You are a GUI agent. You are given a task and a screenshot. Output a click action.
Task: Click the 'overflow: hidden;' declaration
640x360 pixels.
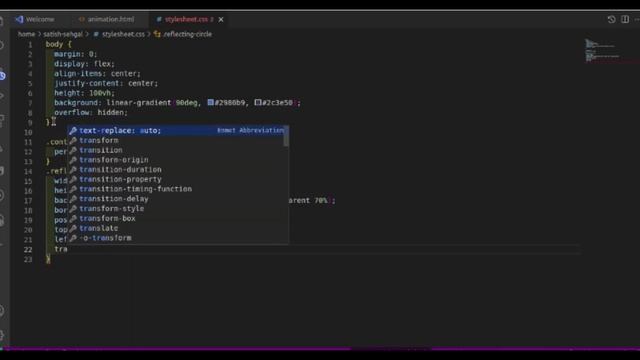91,113
